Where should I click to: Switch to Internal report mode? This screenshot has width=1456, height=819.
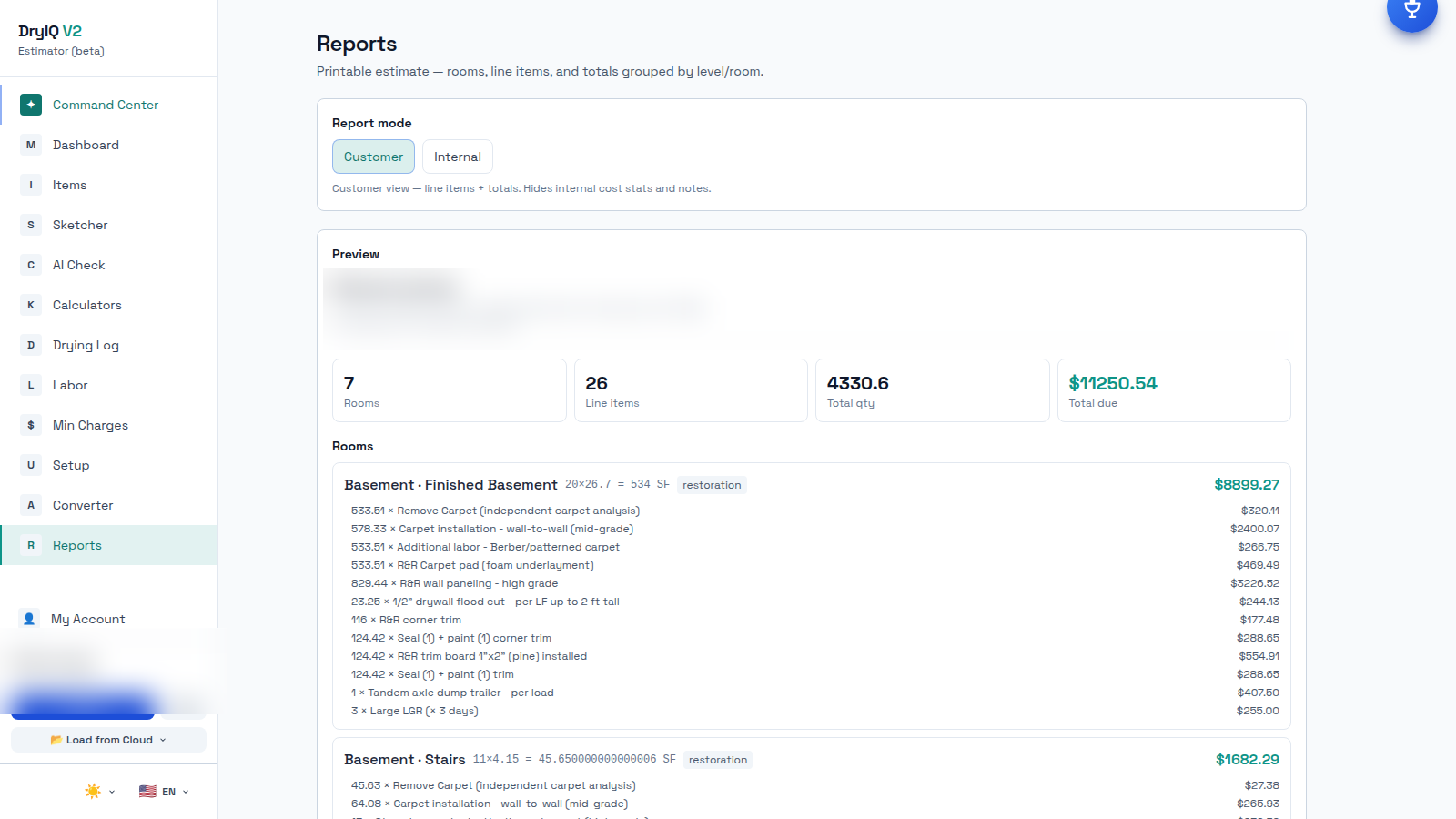point(458,157)
